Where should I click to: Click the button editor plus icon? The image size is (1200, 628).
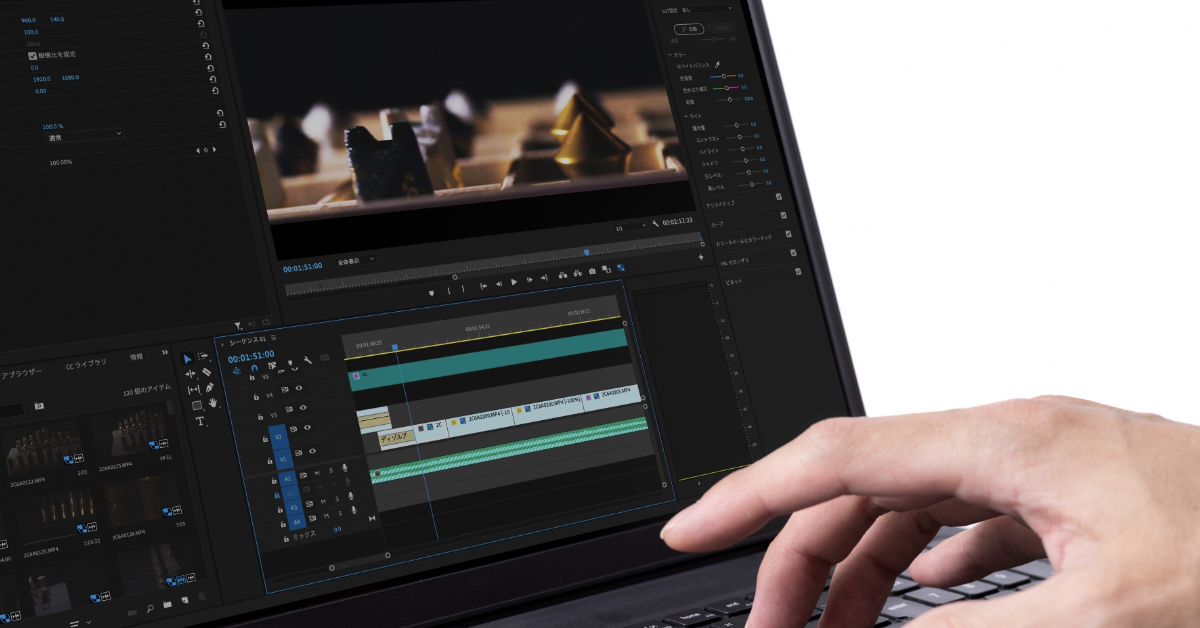[x=701, y=257]
